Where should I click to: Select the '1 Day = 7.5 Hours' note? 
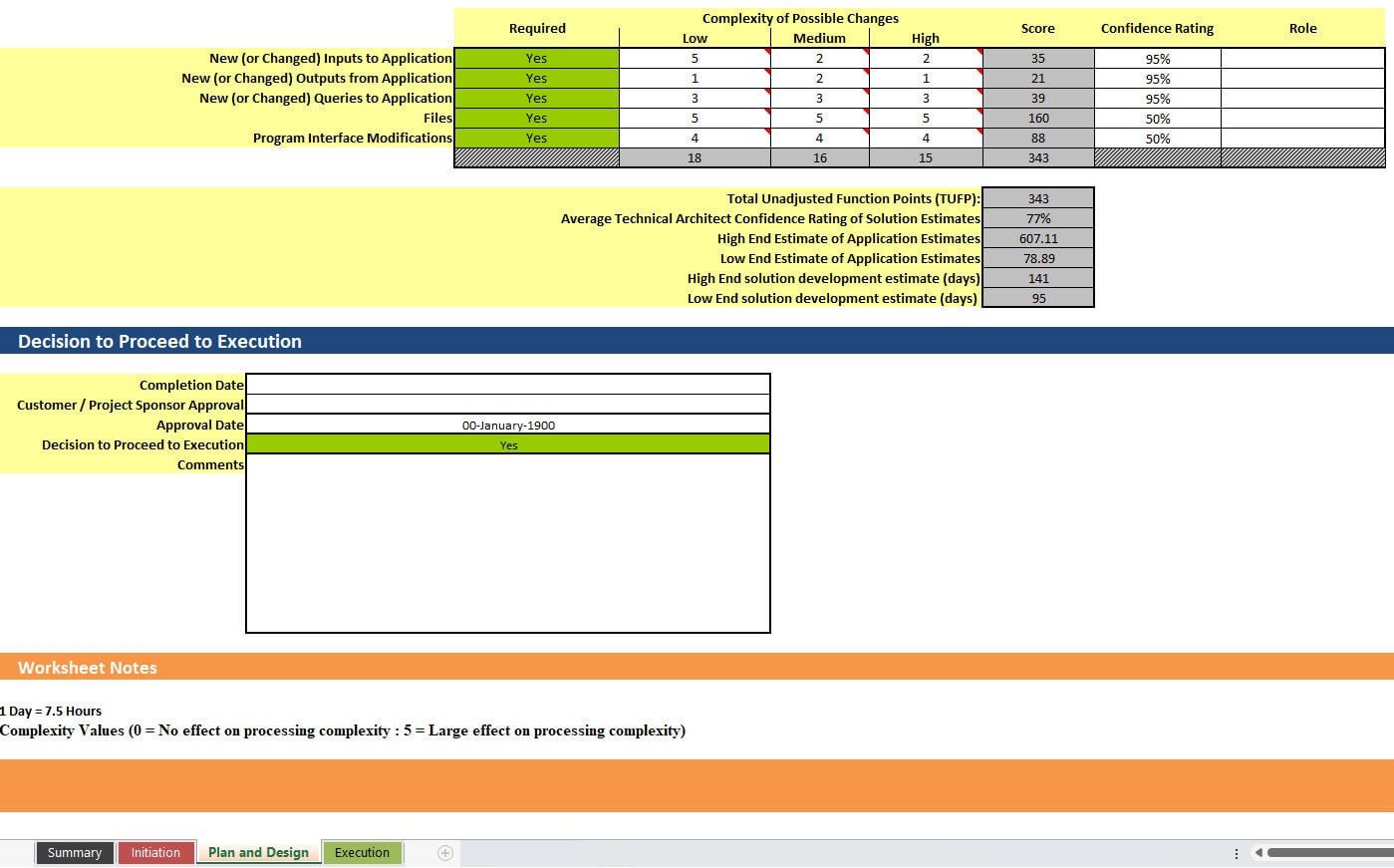pos(51,711)
